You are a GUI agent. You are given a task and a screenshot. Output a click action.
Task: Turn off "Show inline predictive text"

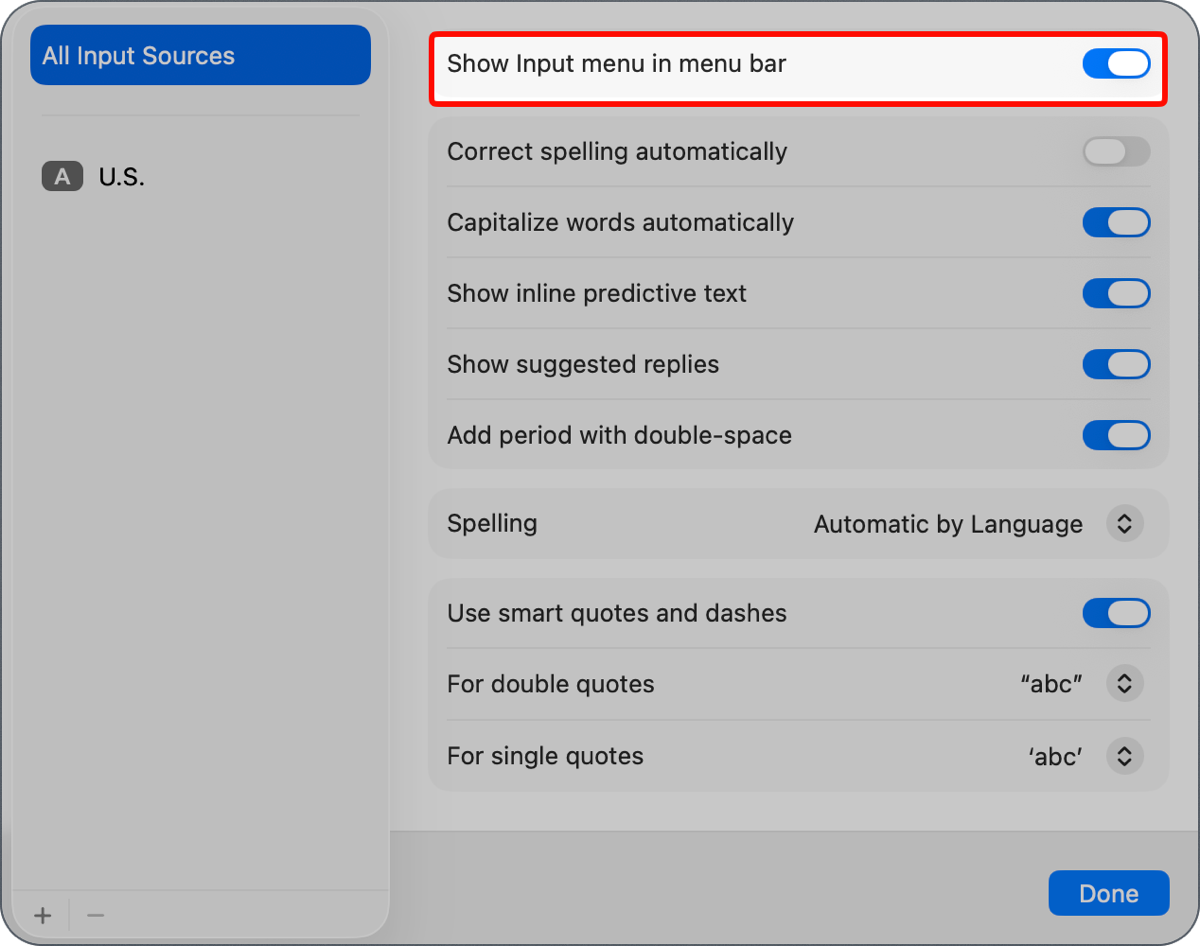click(1116, 293)
